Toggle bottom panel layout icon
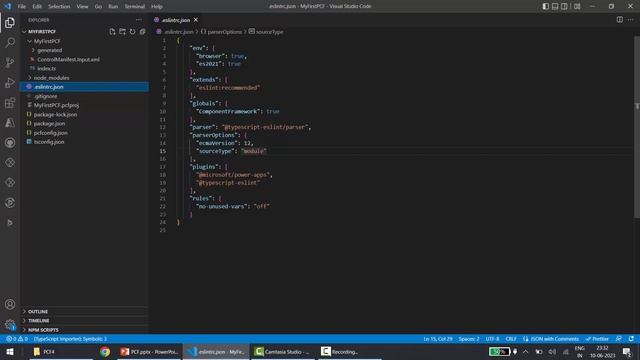Screen dimensions: 640x360 pos(555,6)
